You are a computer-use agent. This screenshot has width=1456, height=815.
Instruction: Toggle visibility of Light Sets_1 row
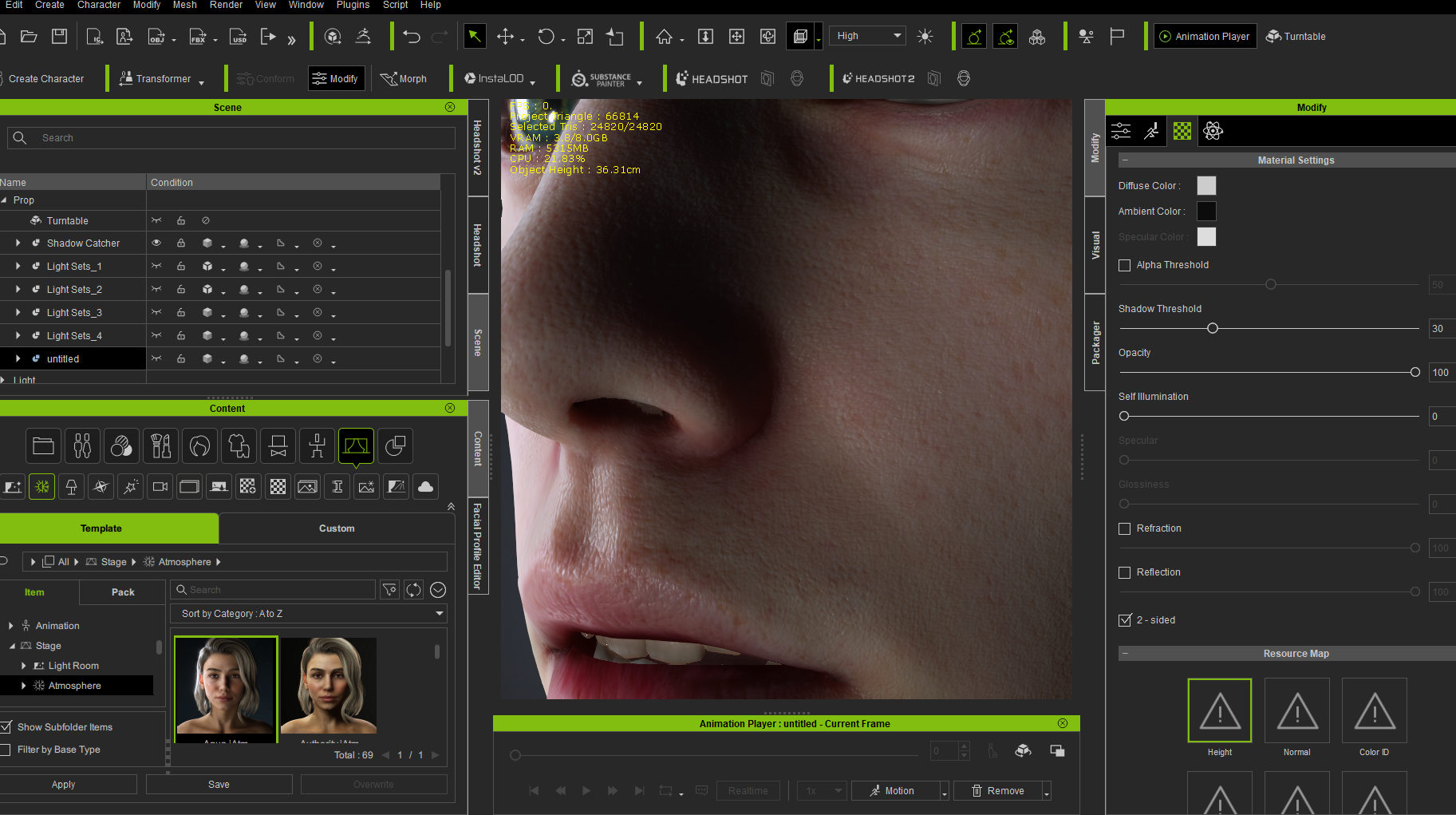pyautogui.click(x=156, y=266)
